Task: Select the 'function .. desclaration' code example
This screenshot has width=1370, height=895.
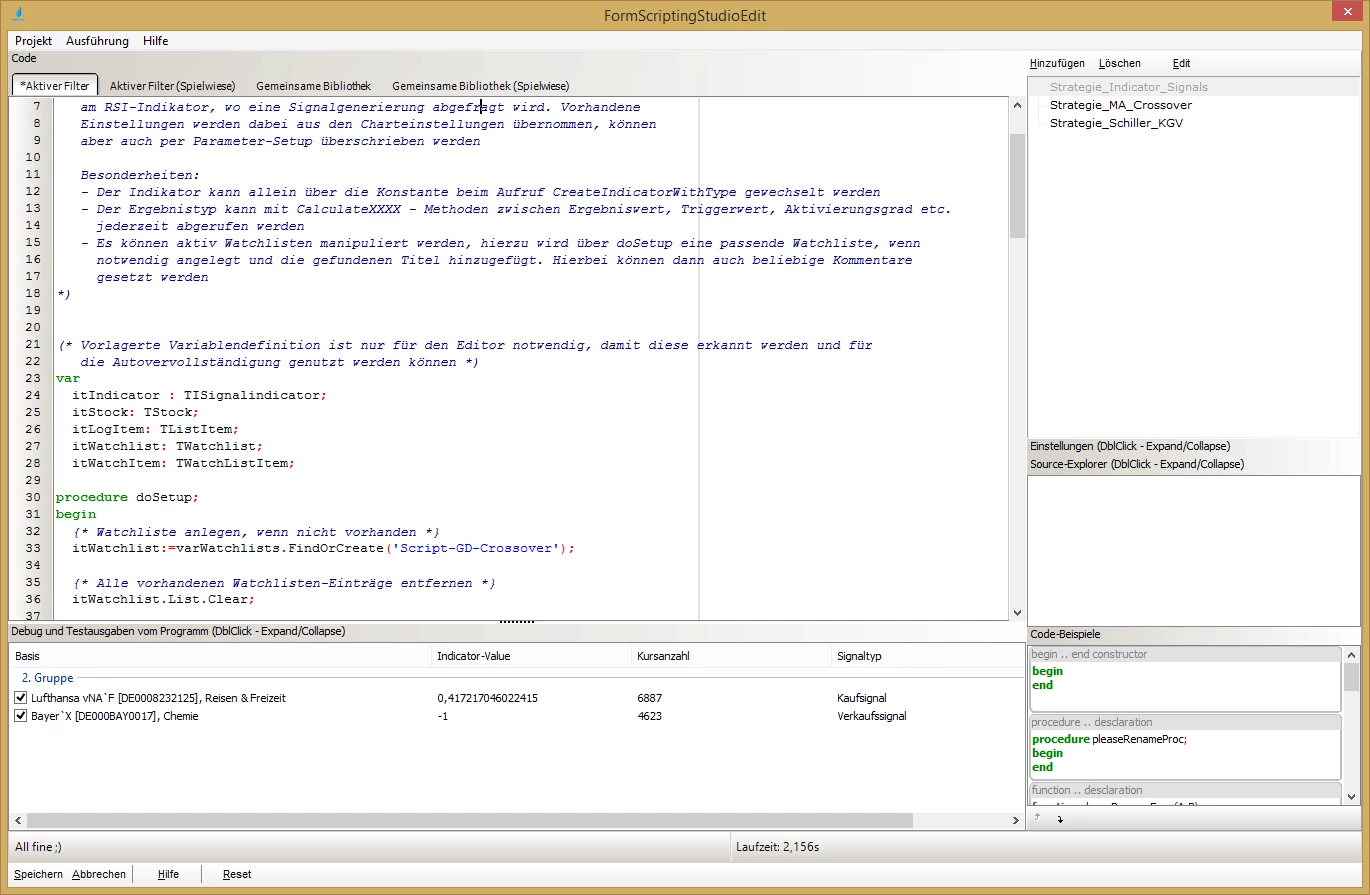Action: [x=1185, y=794]
